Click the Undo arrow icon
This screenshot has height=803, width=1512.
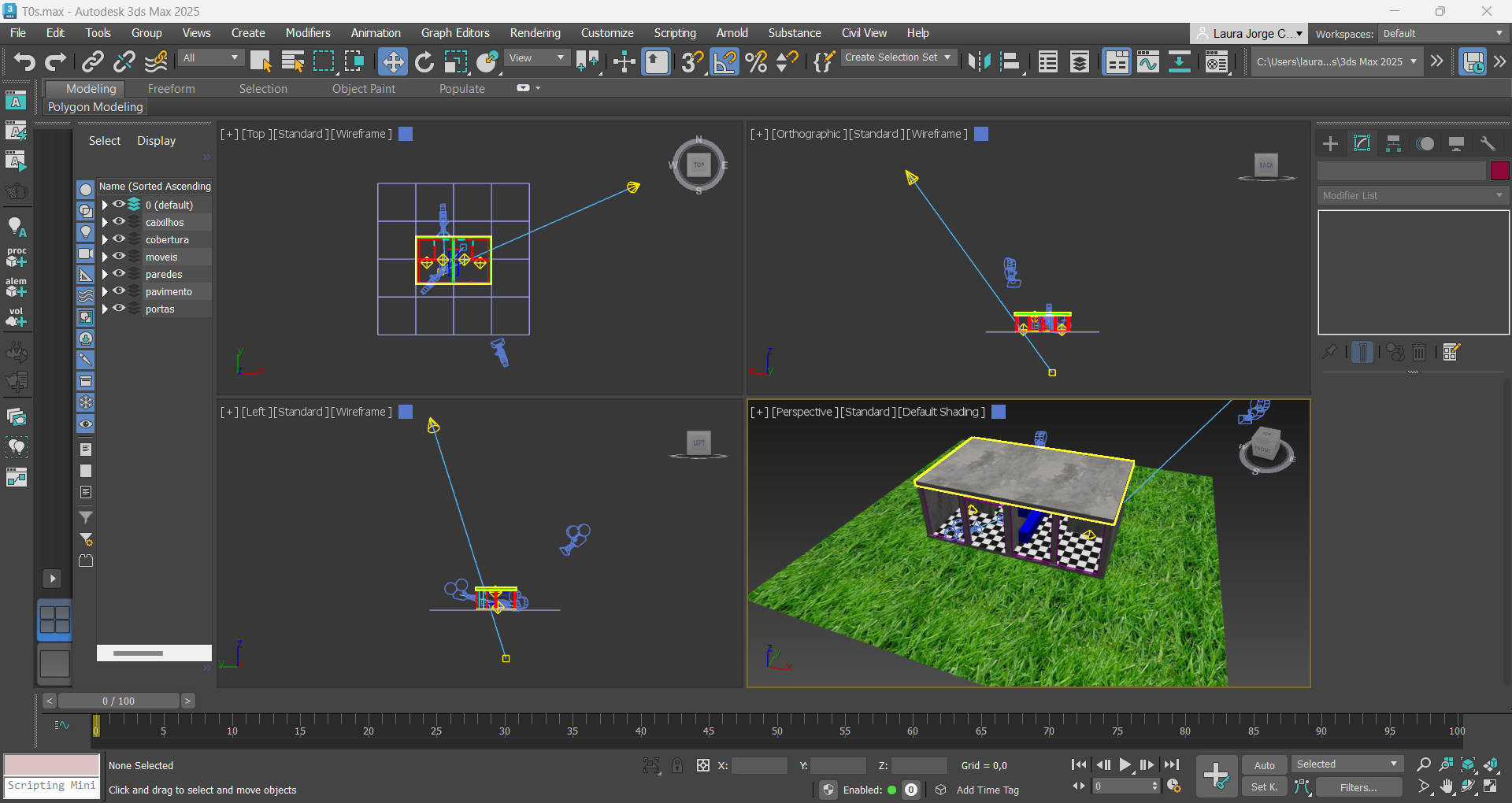(x=24, y=61)
